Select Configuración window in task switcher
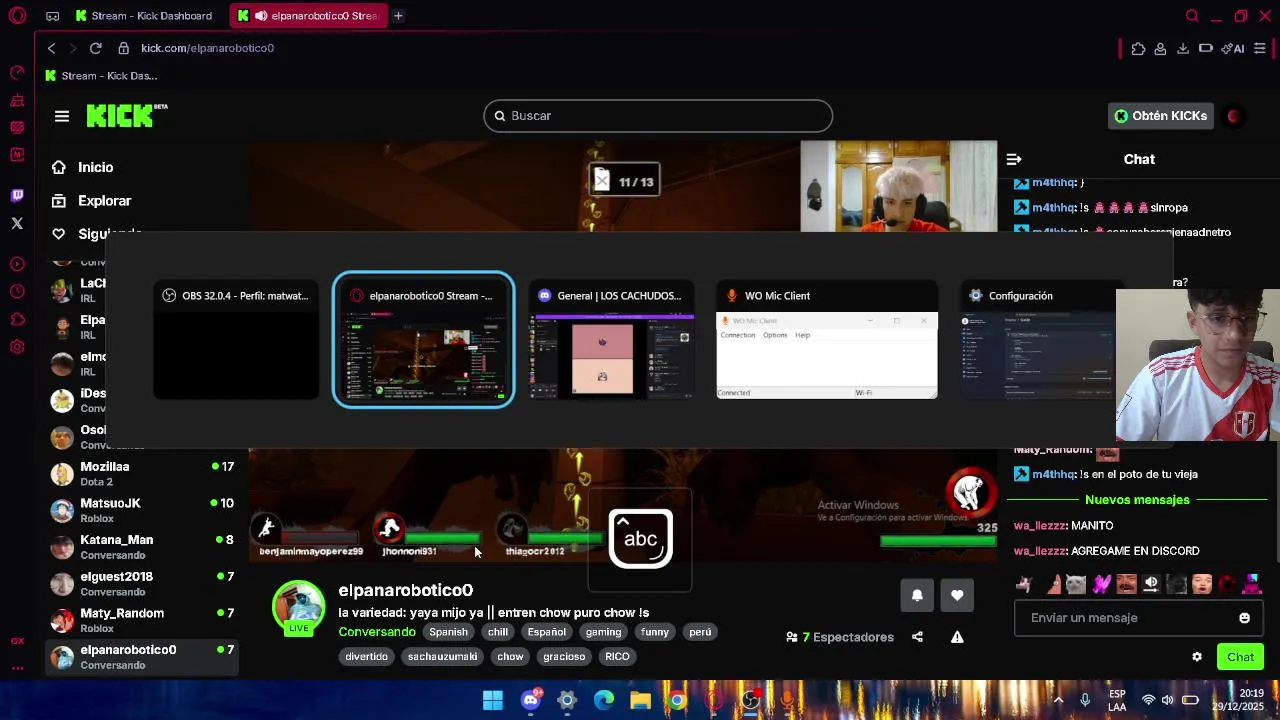Viewport: 1280px width, 720px height. [1037, 341]
